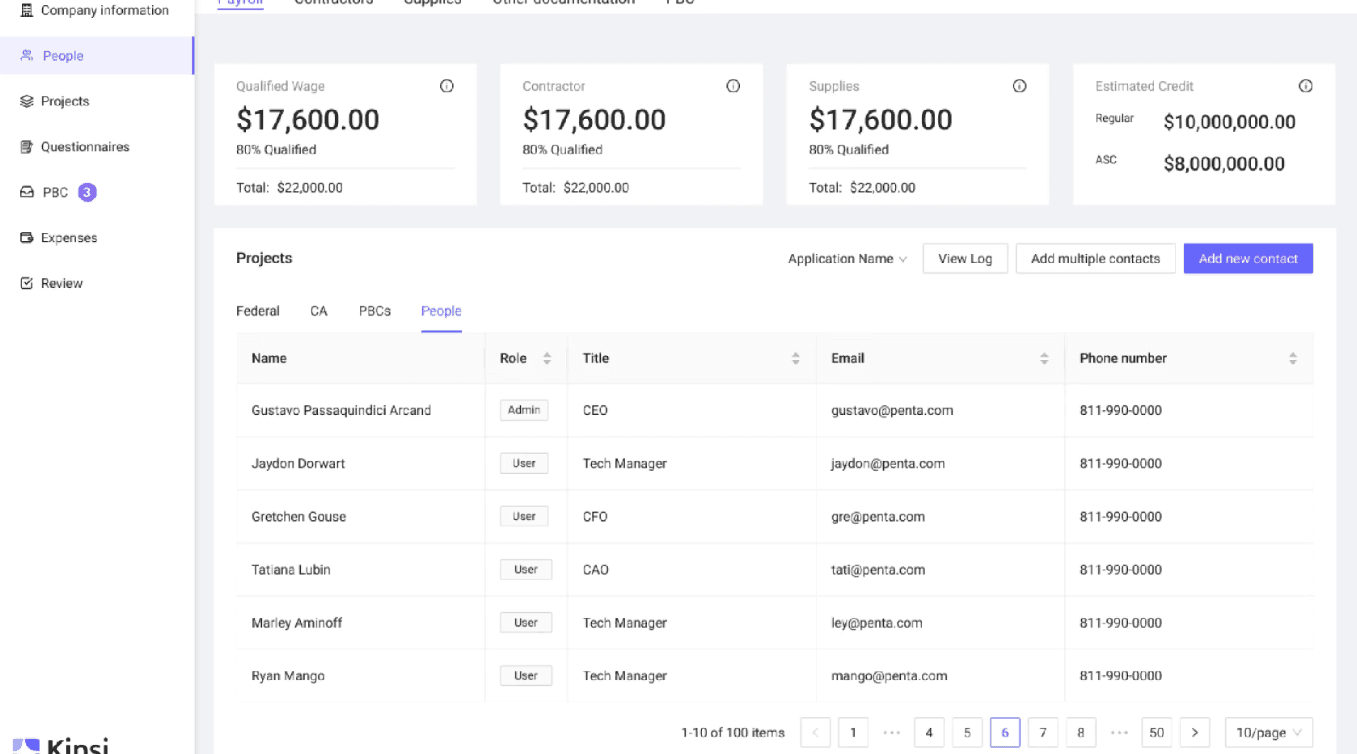Click email gustavo@penta.com
The image size is (1357, 754).
click(x=892, y=410)
